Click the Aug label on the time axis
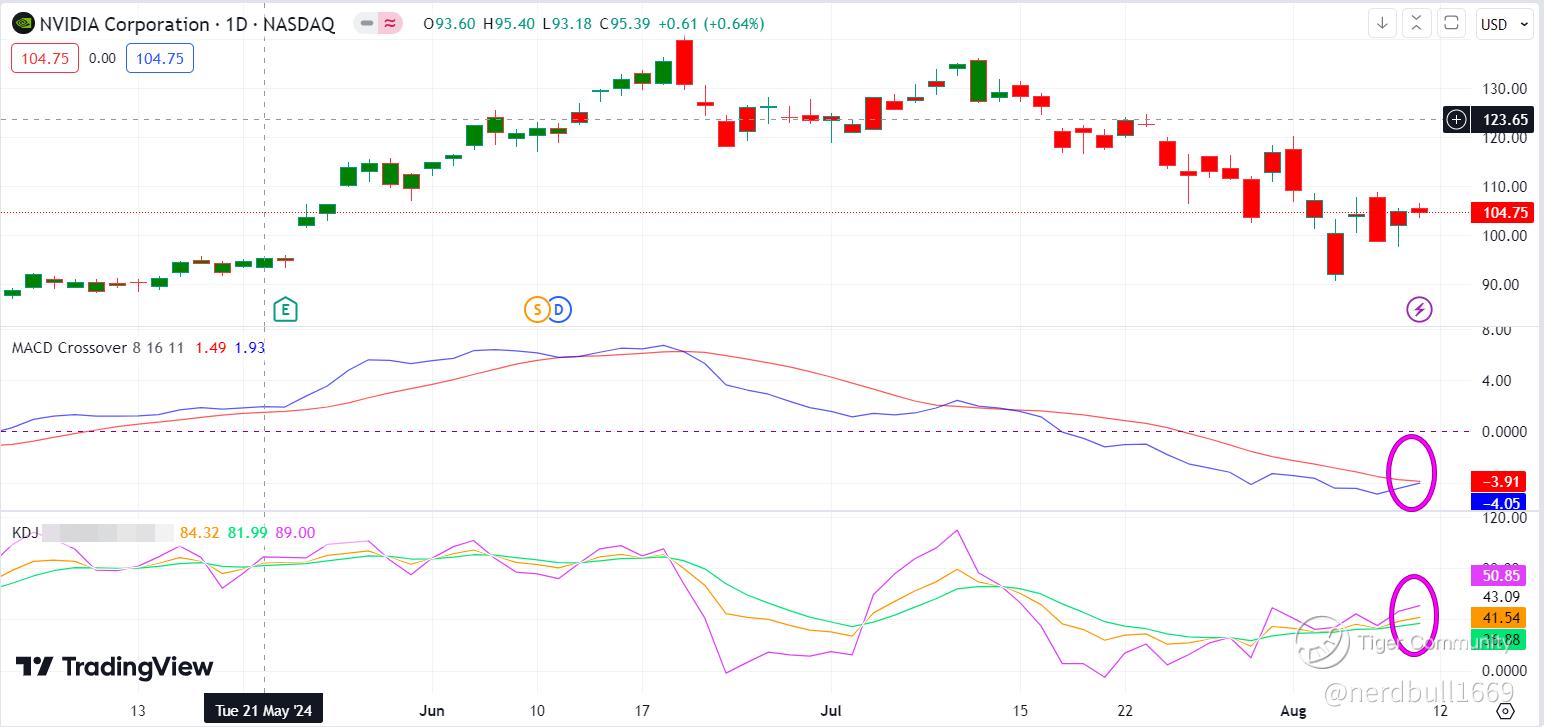1544x727 pixels. click(x=1293, y=711)
